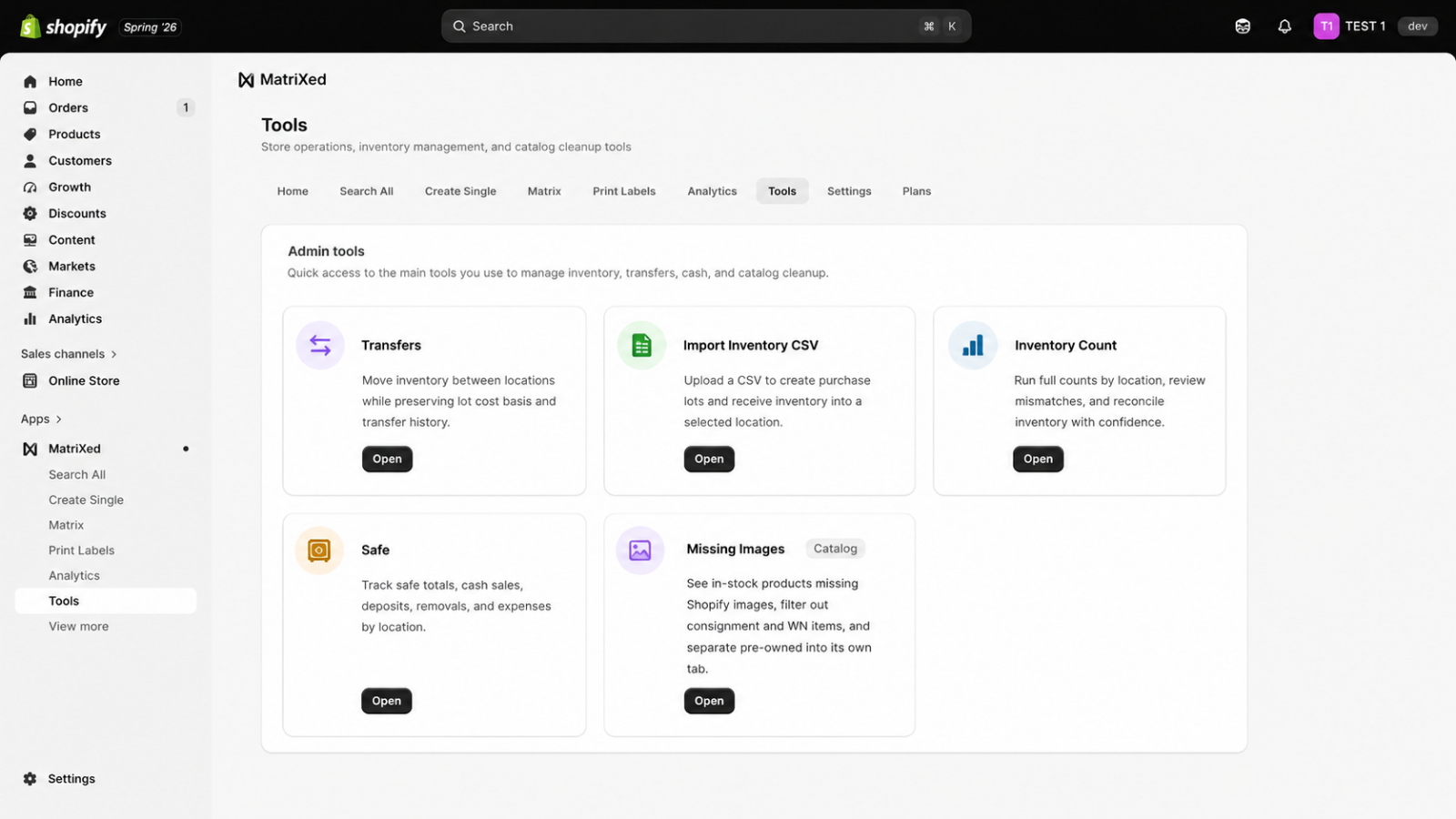The height and width of the screenshot is (819, 1456).
Task: Go to the Matrix tab
Action: point(544,191)
